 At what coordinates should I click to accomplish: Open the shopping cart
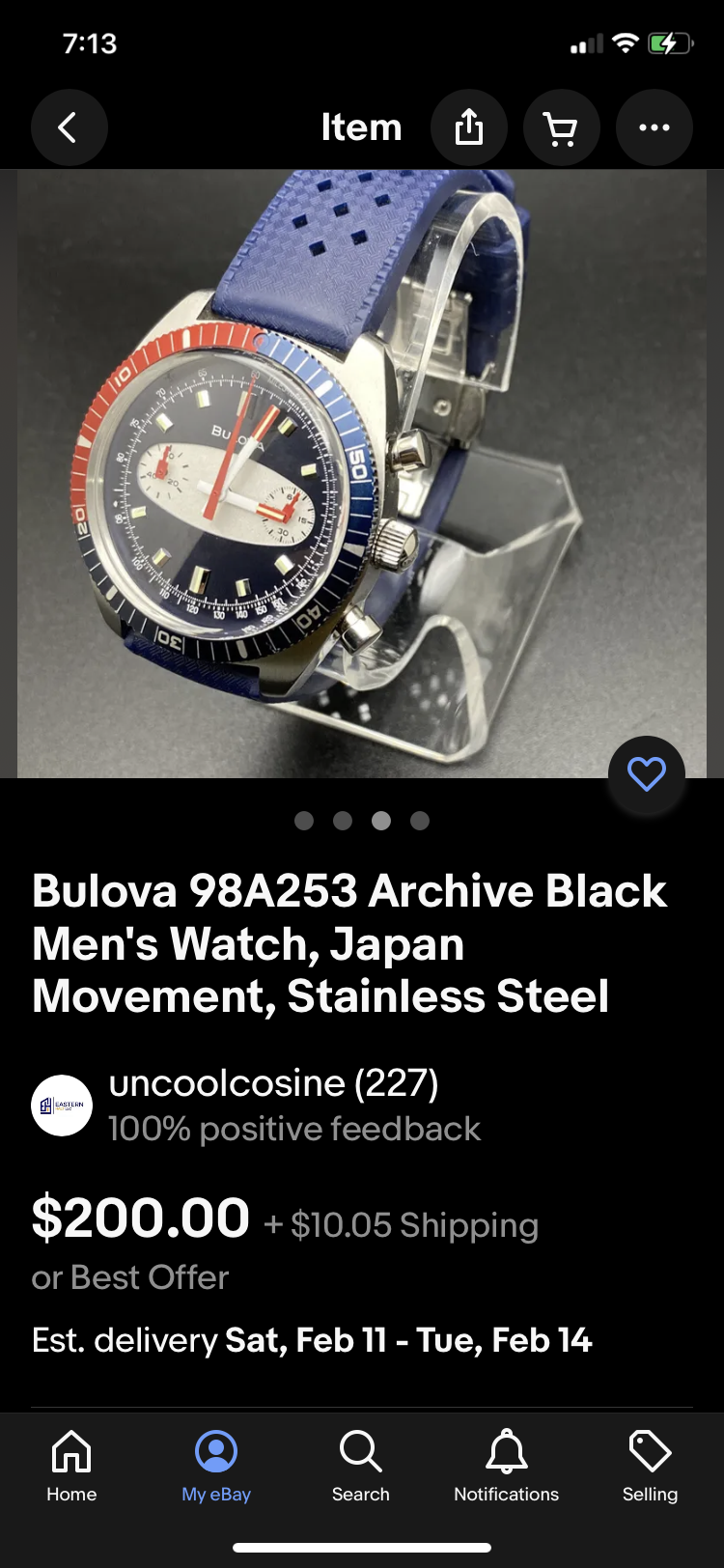point(562,127)
